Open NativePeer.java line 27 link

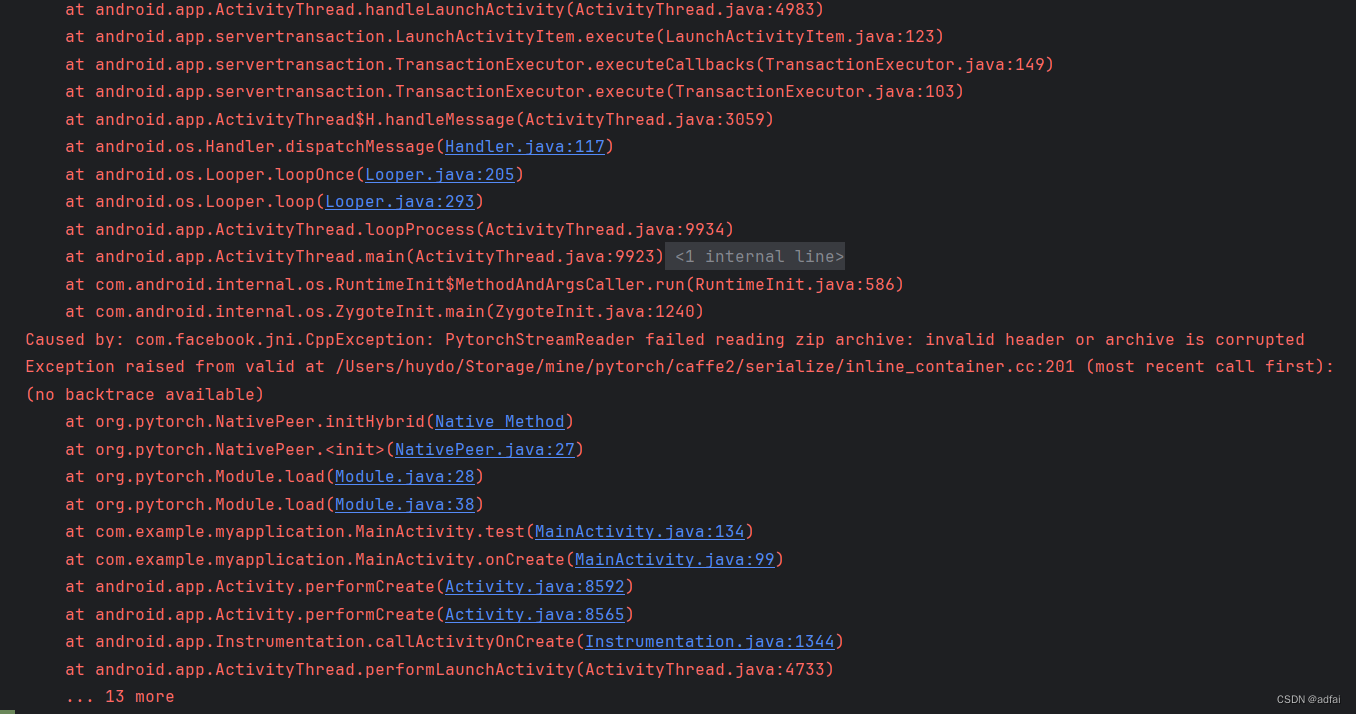(484, 449)
